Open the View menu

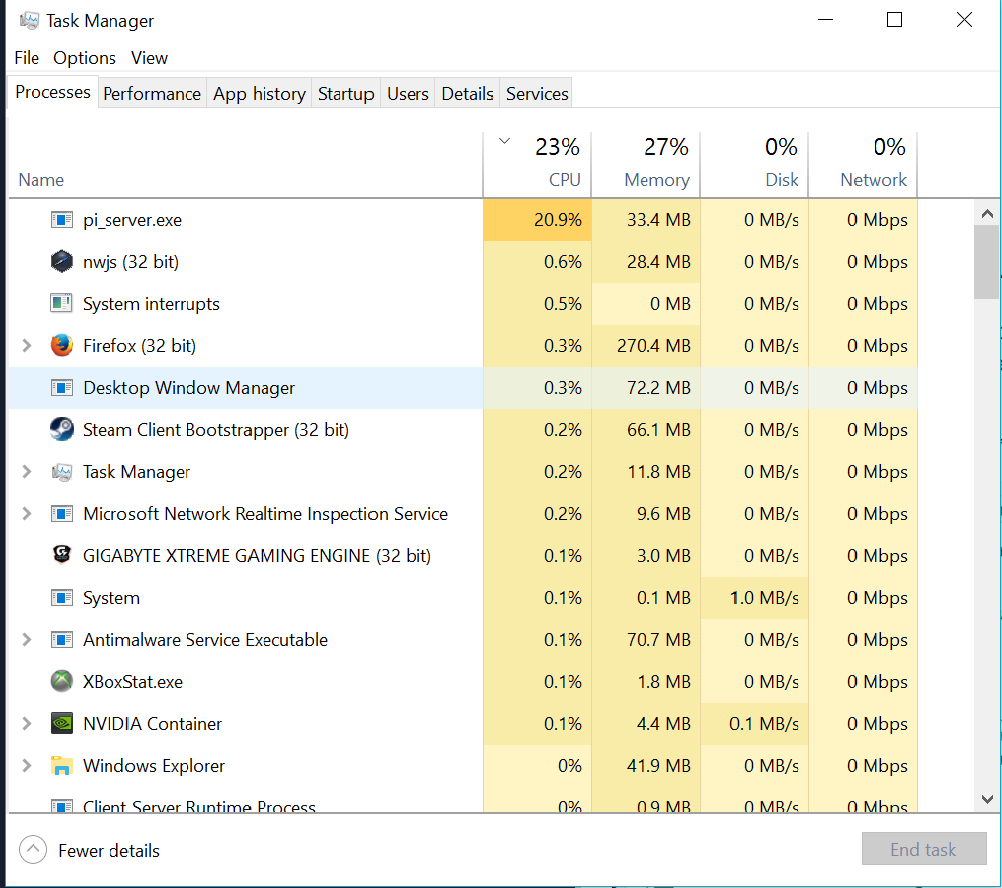point(150,57)
